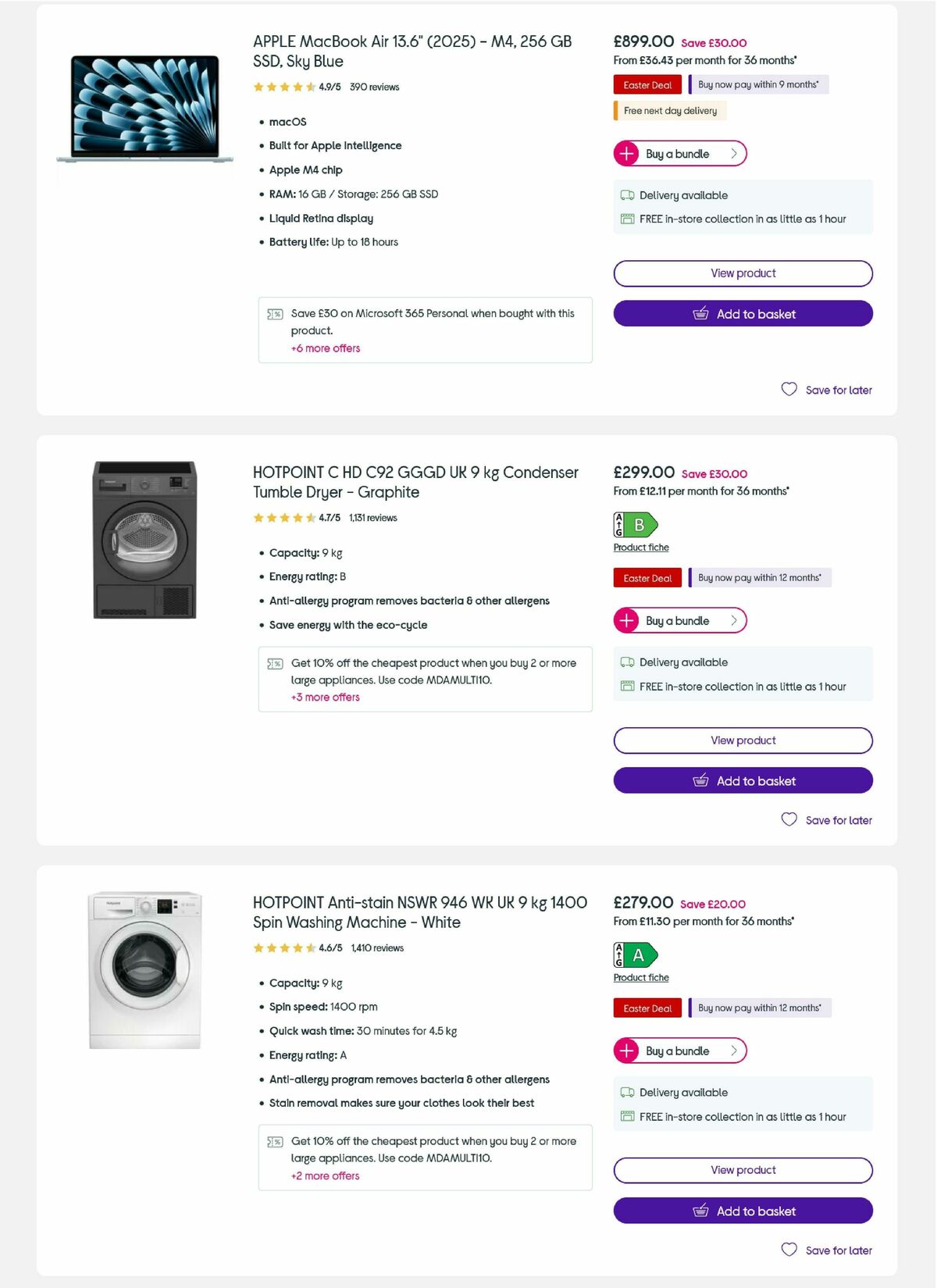Viewport: 937px width, 1288px height.
Task: Click the energy rating A label for washing machine
Action: (635, 954)
